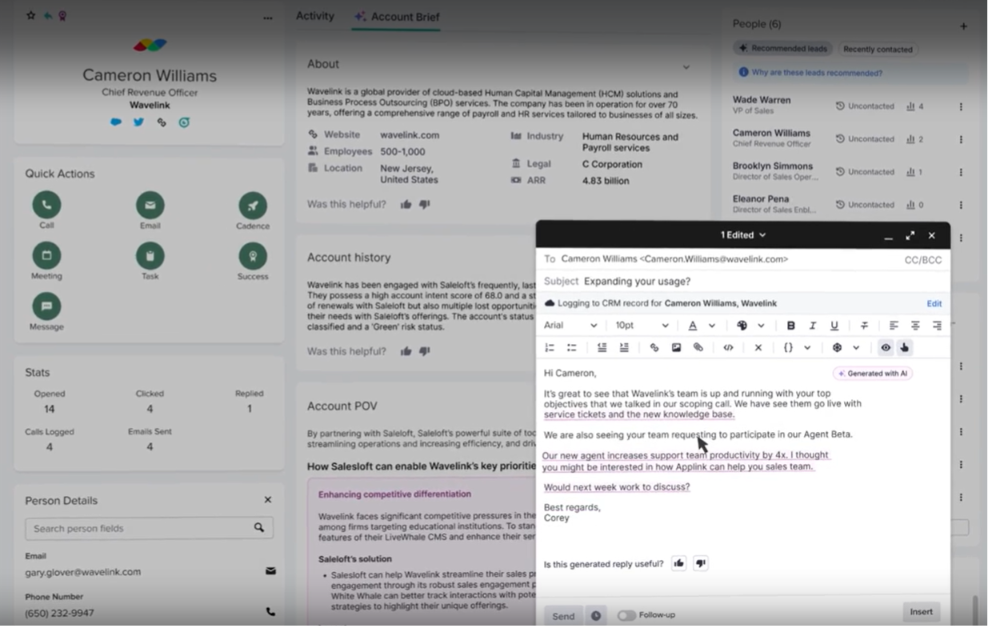This screenshot has height=626, width=988.
Task: Select the Recommended leads filter
Action: tap(783, 49)
